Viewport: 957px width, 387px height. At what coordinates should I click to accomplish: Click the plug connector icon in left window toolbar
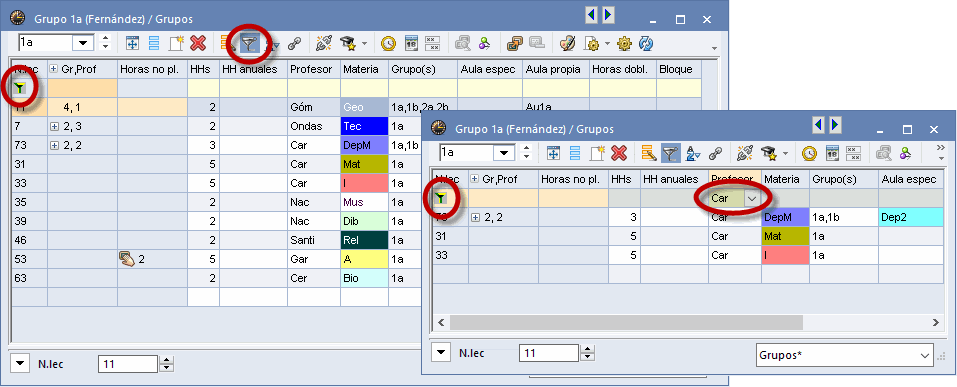tap(324, 43)
